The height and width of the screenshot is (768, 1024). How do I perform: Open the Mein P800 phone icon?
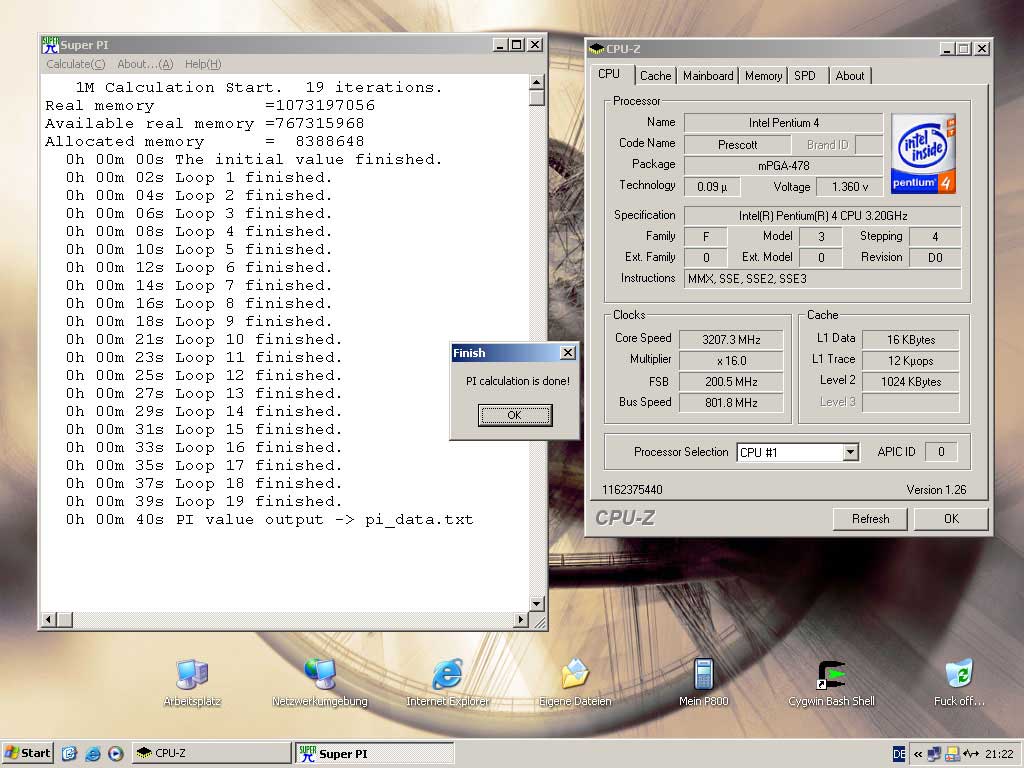[703, 675]
